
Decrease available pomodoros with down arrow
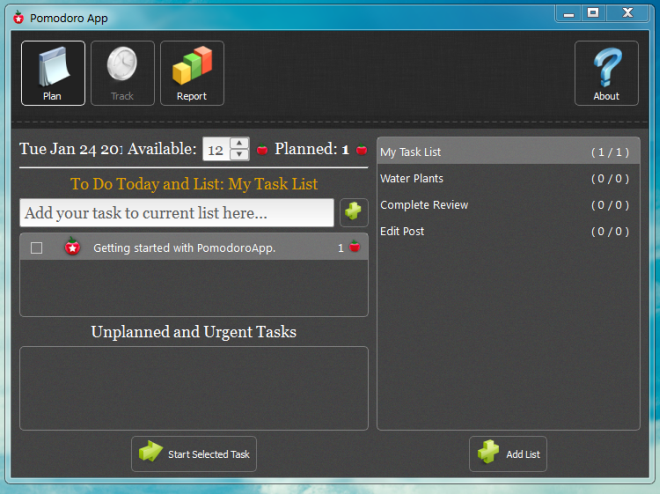pyautogui.click(x=239, y=154)
